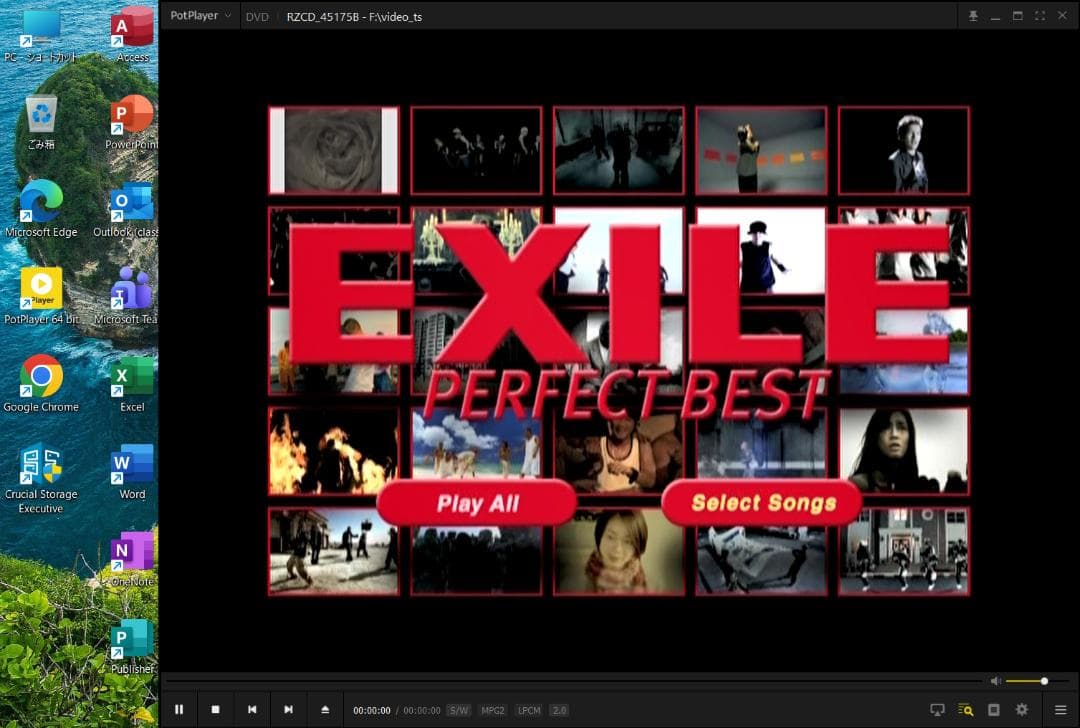The image size is (1080, 728).
Task: Click the screen cast/display icon
Action: click(x=937, y=709)
